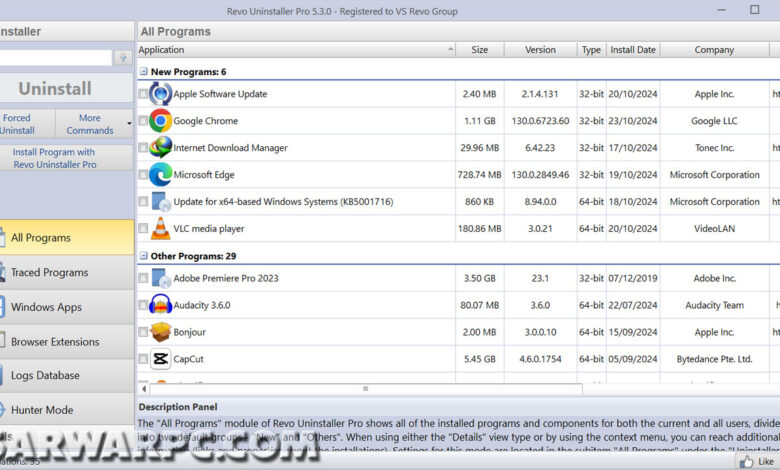Viewport: 780px width, 470px height.
Task: Sort by the Size column header
Action: (480, 50)
